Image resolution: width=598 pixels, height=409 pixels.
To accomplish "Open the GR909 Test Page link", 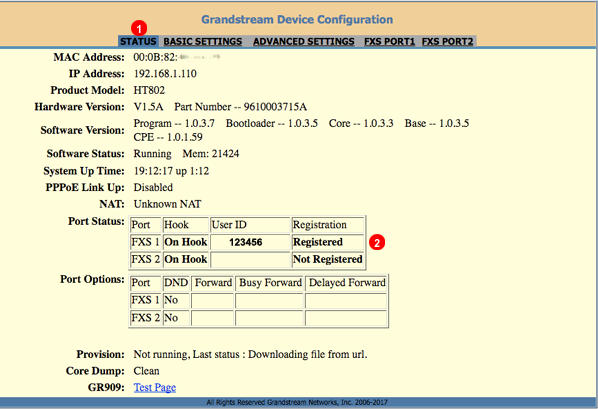I will (x=154, y=387).
